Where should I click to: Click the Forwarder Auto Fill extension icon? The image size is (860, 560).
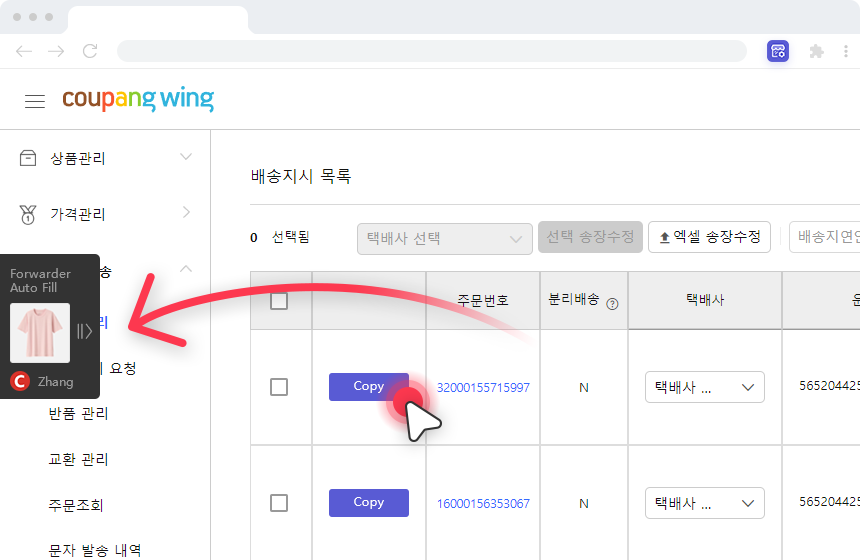[778, 51]
